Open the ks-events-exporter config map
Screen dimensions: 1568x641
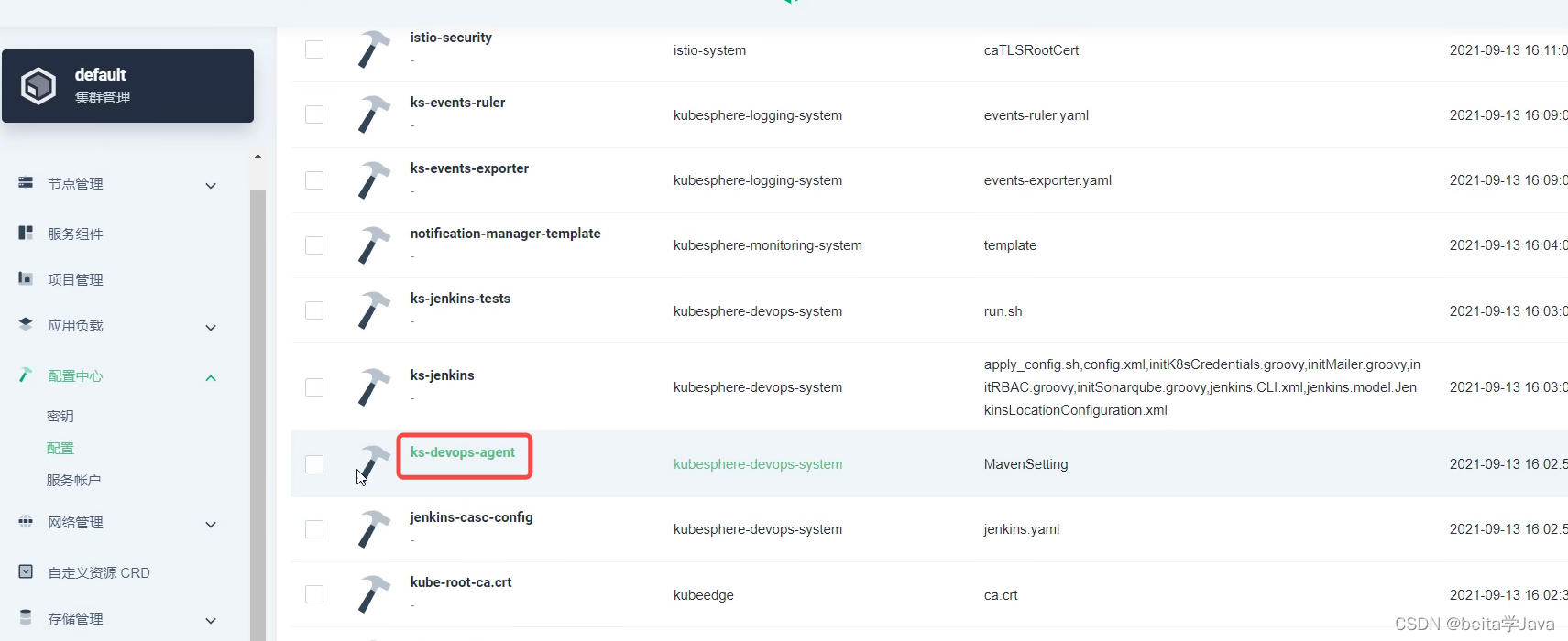pyautogui.click(x=469, y=168)
